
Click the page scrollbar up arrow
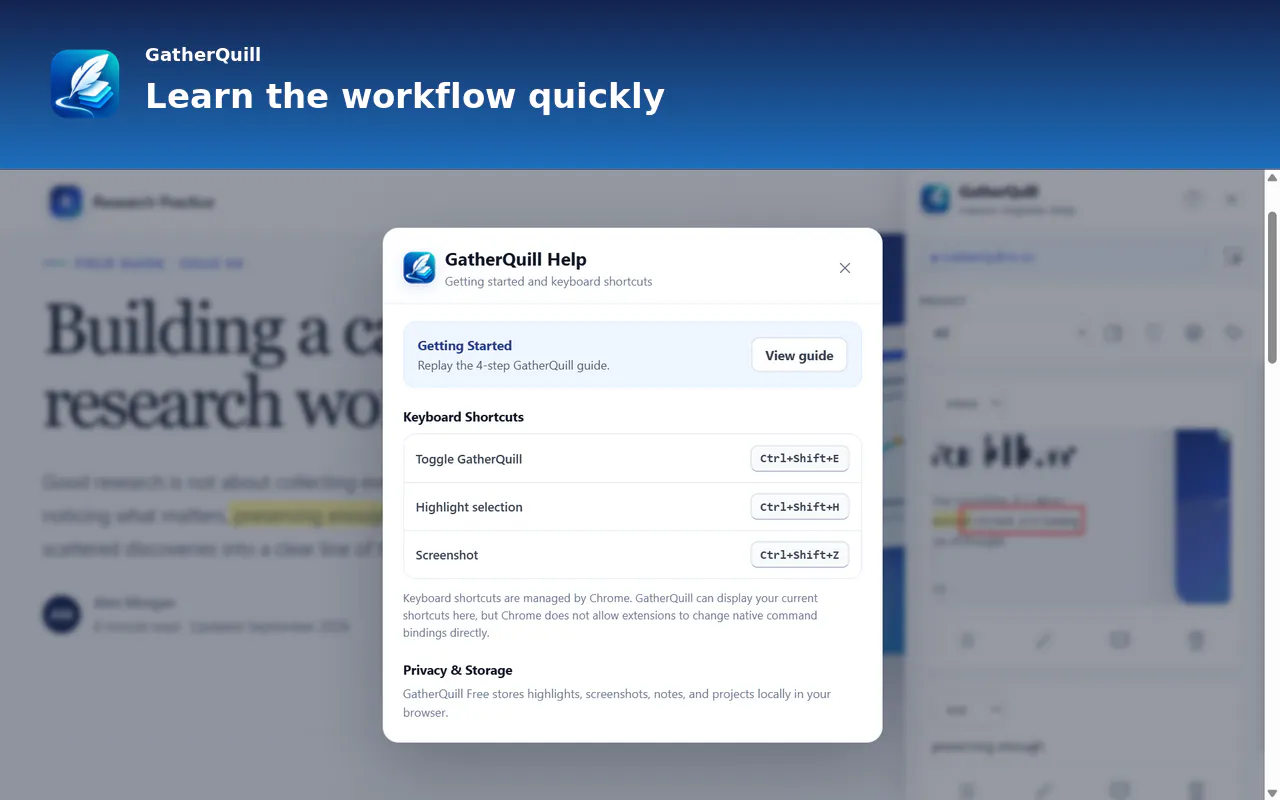1272,178
